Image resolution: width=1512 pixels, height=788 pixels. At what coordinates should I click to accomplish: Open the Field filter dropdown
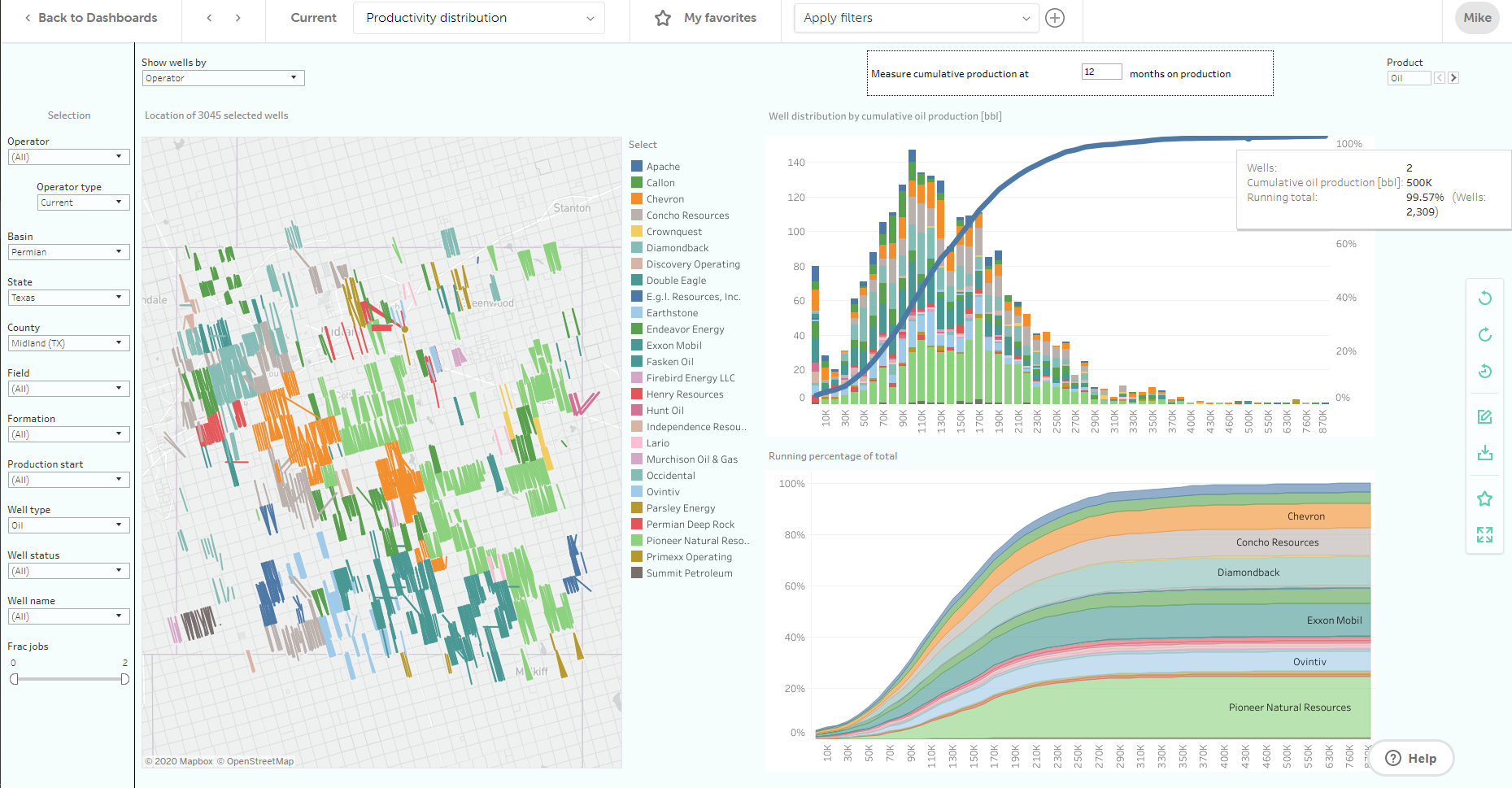pyautogui.click(x=68, y=389)
